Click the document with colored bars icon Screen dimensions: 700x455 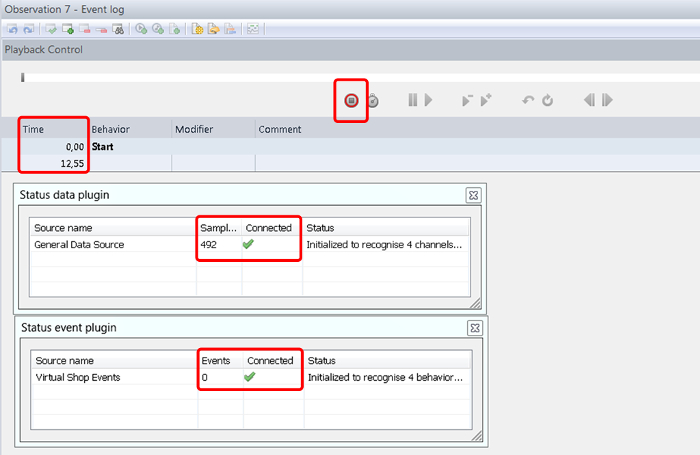coord(230,29)
